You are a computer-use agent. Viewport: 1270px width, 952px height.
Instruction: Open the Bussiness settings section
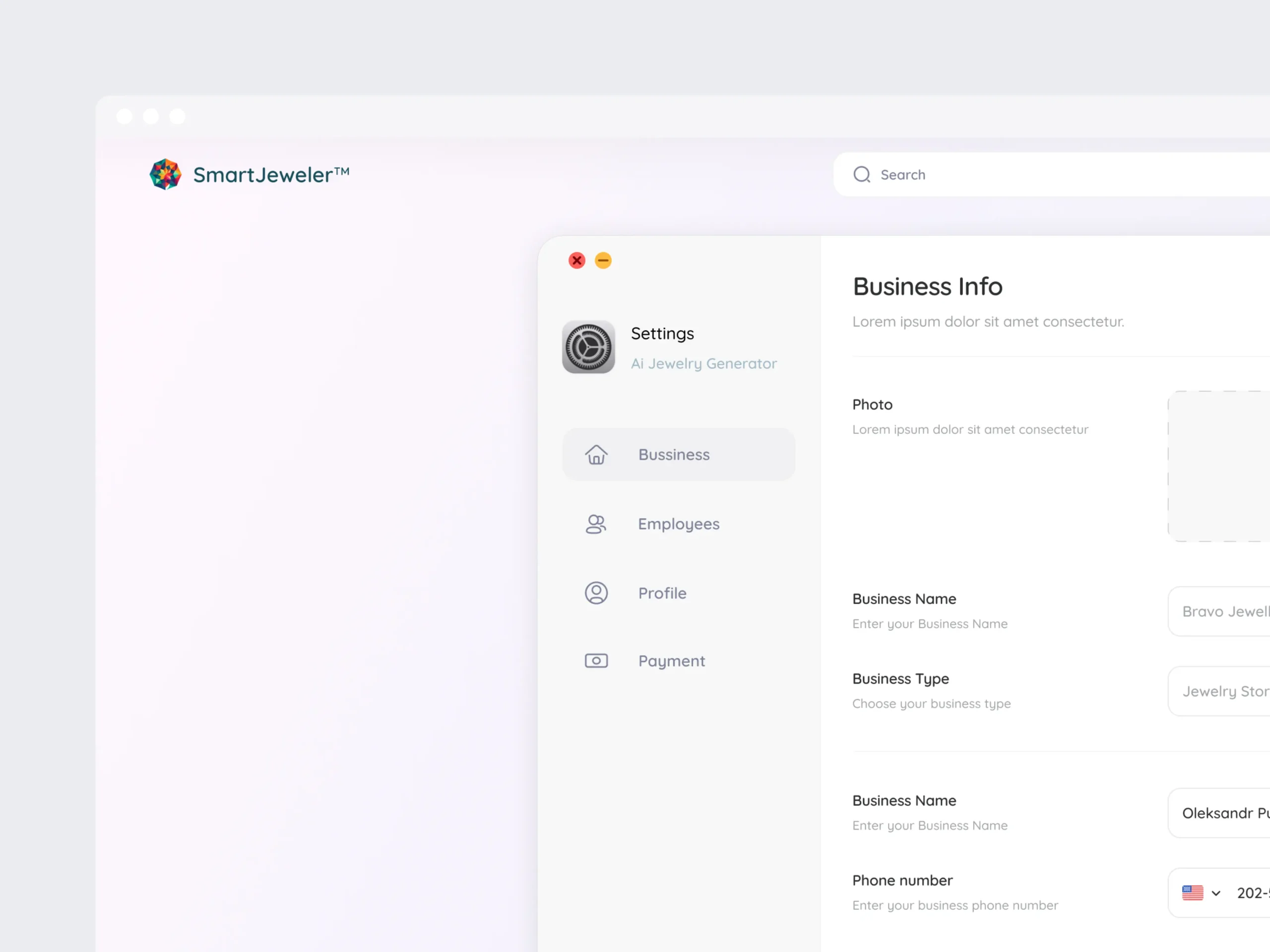coord(674,455)
